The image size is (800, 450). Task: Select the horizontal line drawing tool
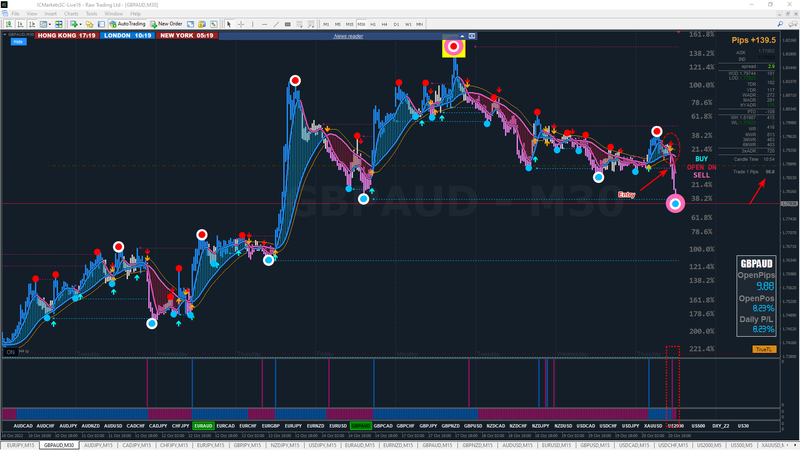click(x=264, y=24)
